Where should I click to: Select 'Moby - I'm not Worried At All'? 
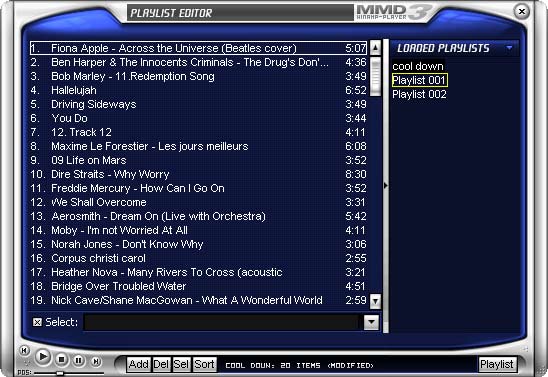coord(198,230)
